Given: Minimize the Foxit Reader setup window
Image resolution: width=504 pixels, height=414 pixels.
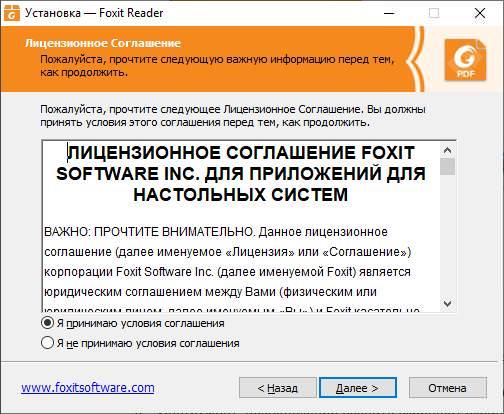Looking at the screenshot, I should tap(389, 13).
